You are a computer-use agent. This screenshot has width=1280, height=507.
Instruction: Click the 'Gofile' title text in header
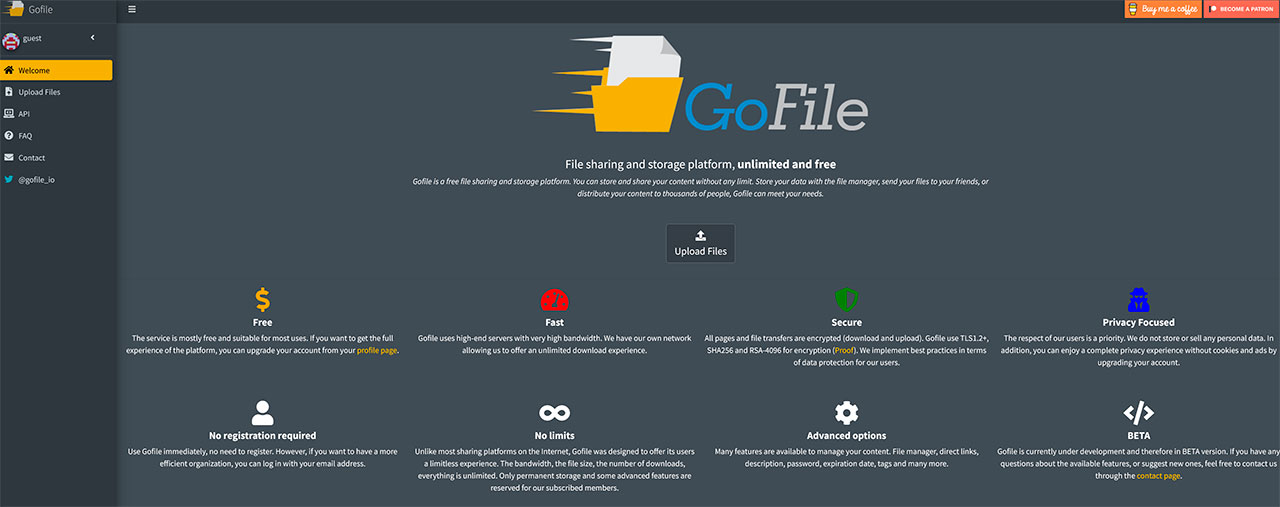[x=40, y=10]
